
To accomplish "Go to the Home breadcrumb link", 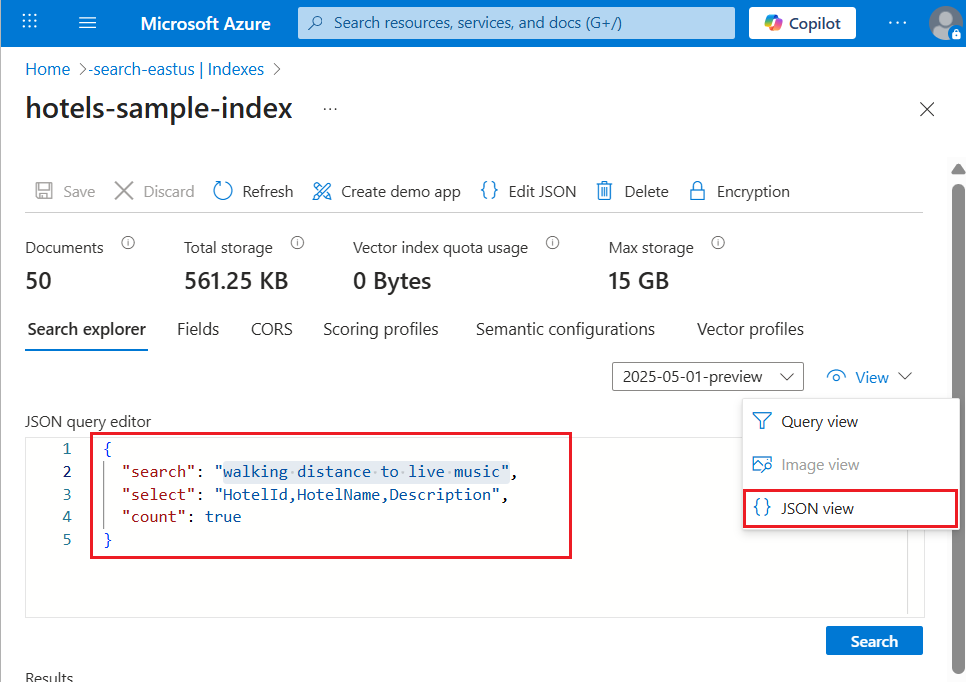I will [x=48, y=69].
